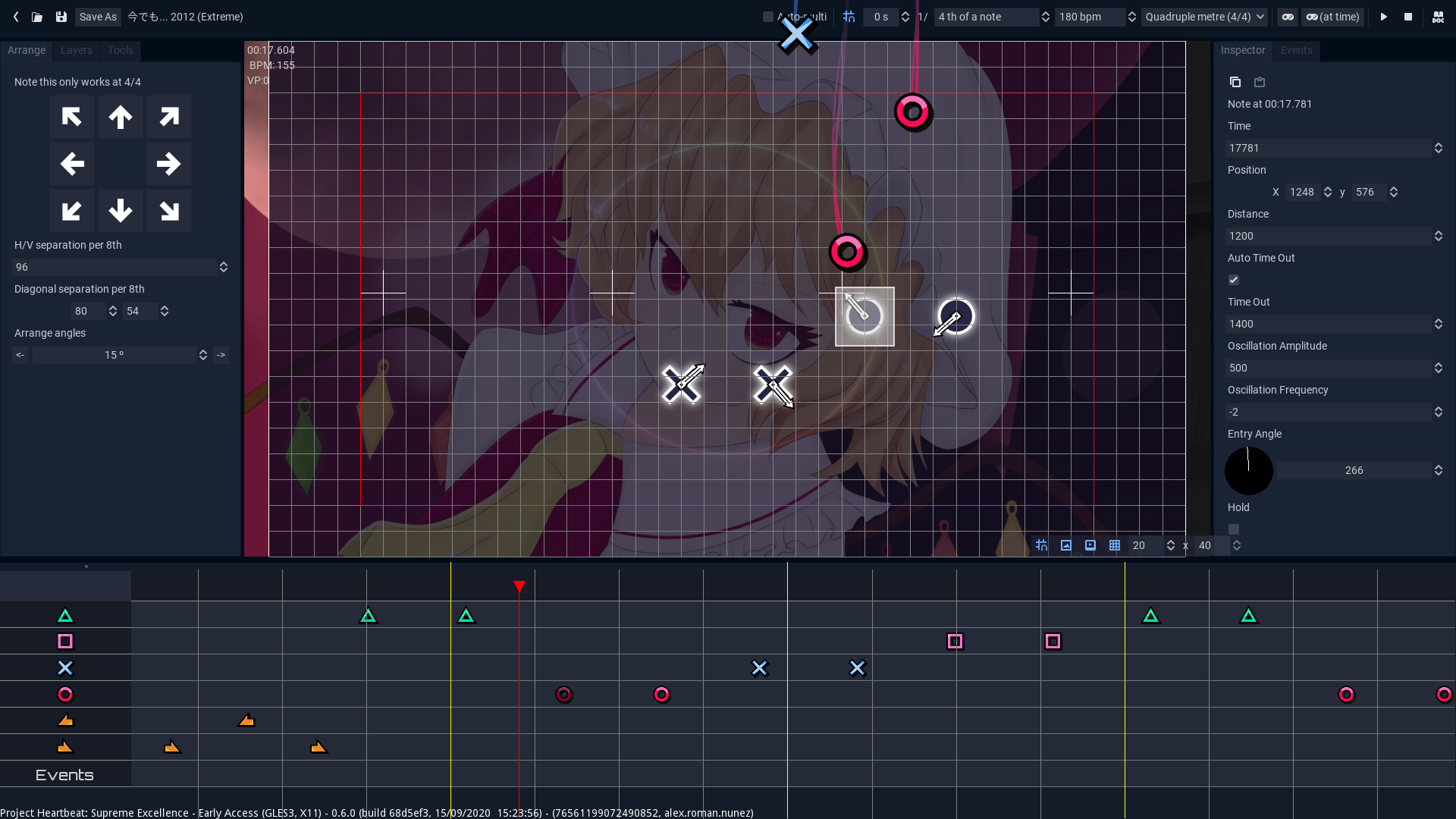This screenshot has width=1456, height=819.
Task: Adjust Position X 1248 stepper
Action: click(x=1328, y=192)
